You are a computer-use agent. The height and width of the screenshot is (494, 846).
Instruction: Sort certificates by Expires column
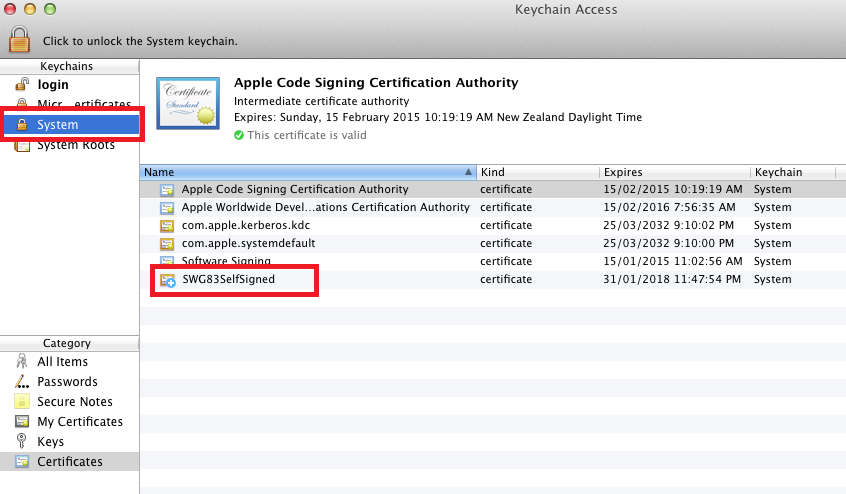click(673, 172)
